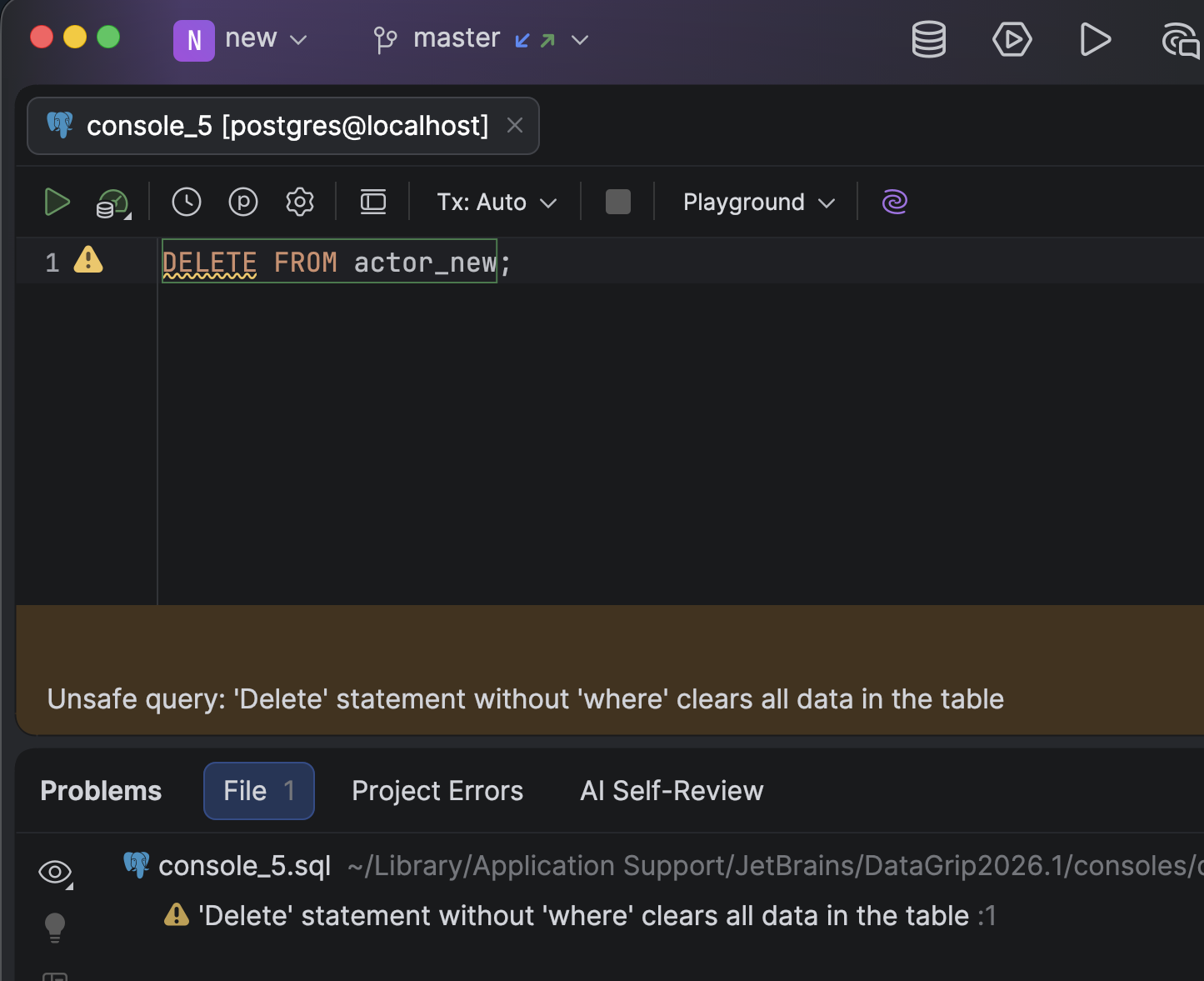Browse query history clock icon
This screenshot has width=1204, height=981.
(x=187, y=202)
